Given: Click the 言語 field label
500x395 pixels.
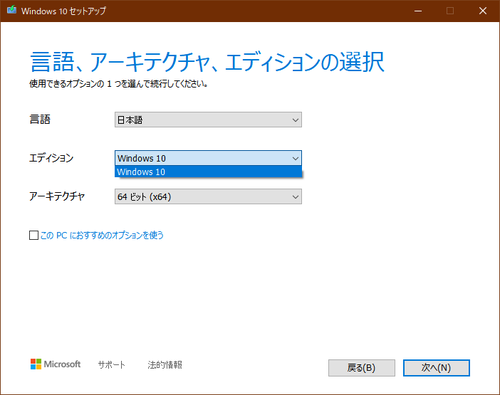Looking at the screenshot, I should click(x=40, y=119).
